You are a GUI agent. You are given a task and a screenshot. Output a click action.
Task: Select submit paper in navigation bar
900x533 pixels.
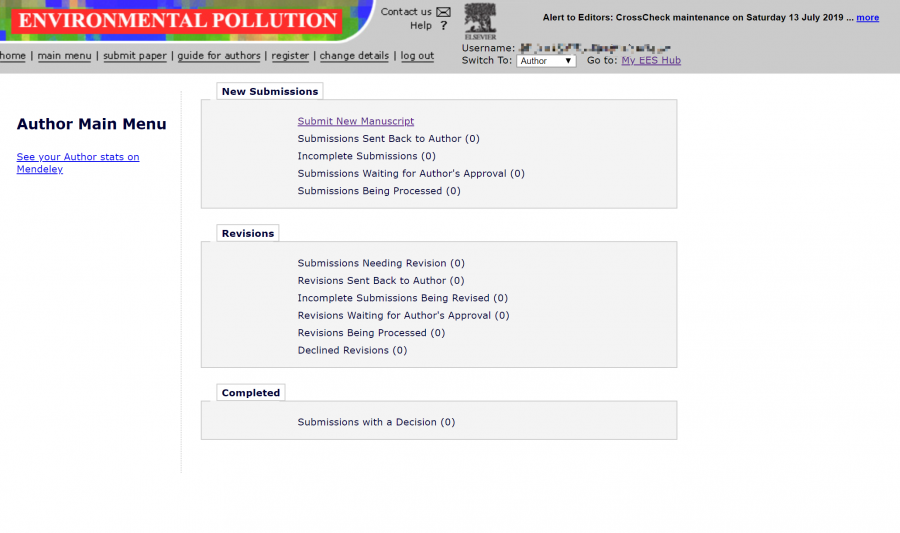[135, 56]
